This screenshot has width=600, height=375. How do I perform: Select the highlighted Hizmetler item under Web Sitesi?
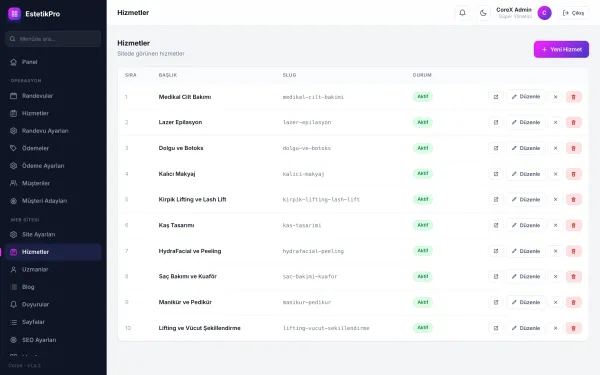pos(53,252)
